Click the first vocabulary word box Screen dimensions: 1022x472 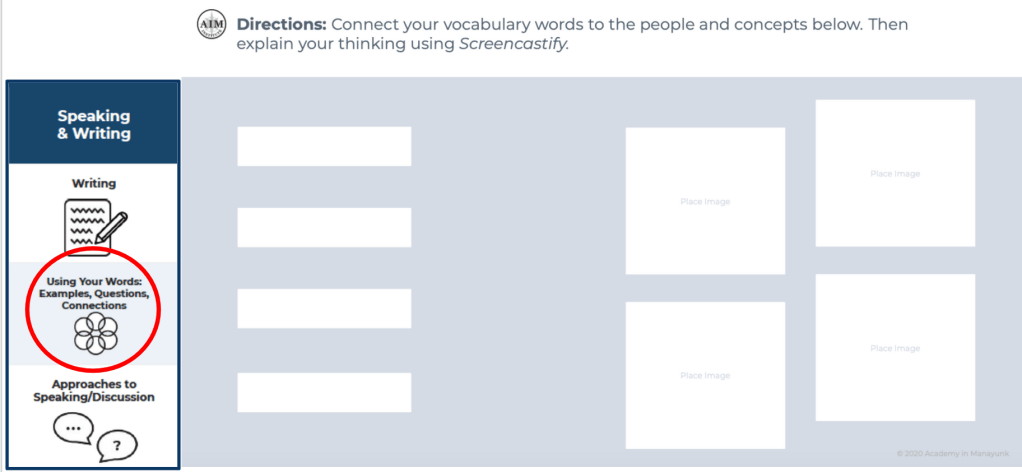coord(324,146)
